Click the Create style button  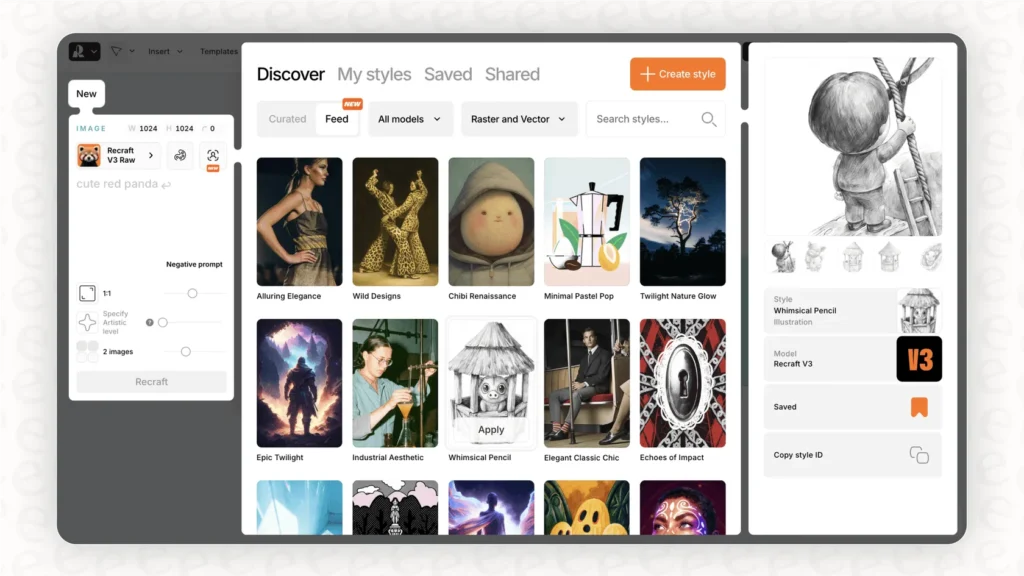click(677, 74)
